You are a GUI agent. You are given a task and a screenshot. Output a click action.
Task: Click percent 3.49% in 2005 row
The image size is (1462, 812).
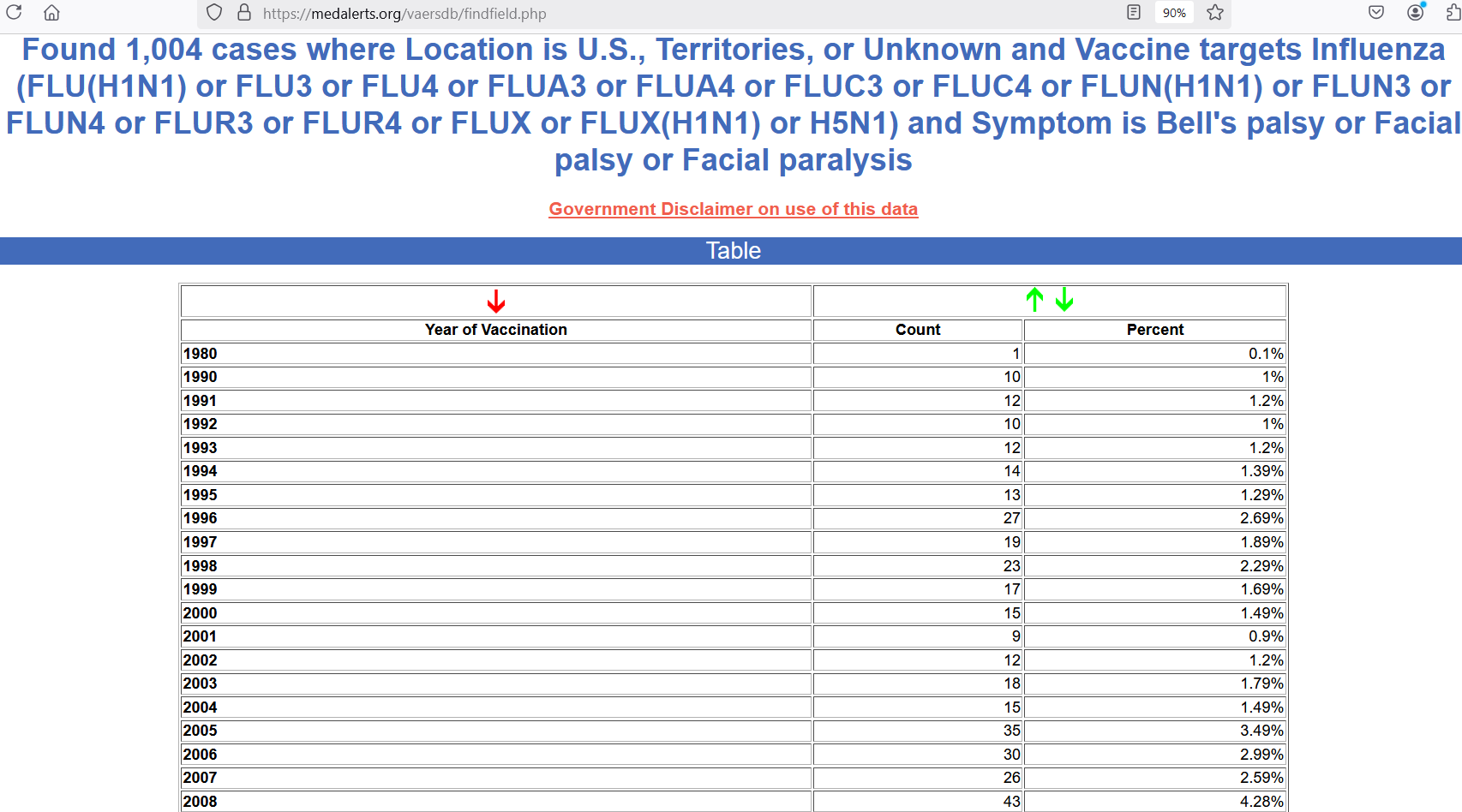(1261, 731)
